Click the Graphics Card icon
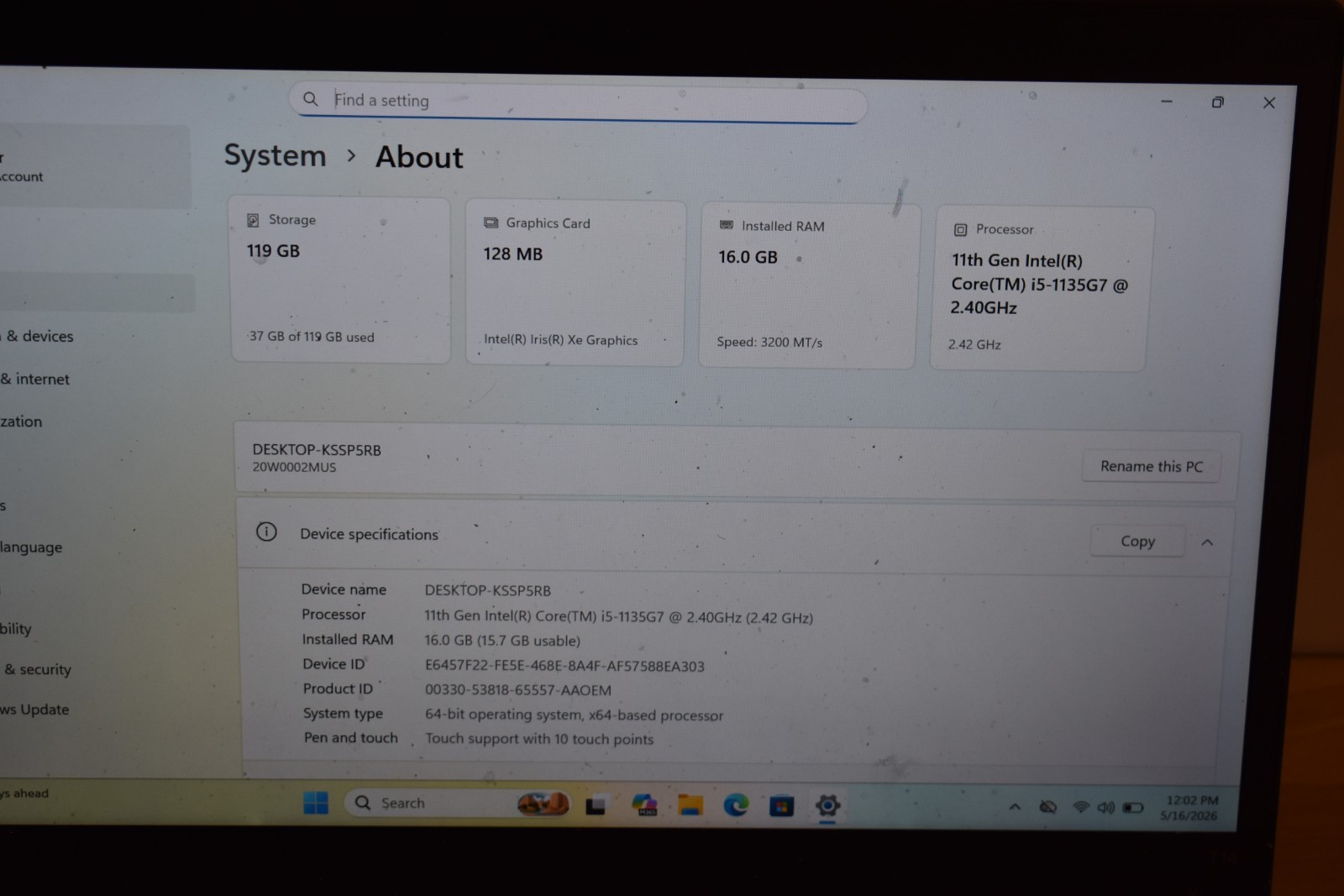Screen dimensions: 1344x896 [491, 223]
